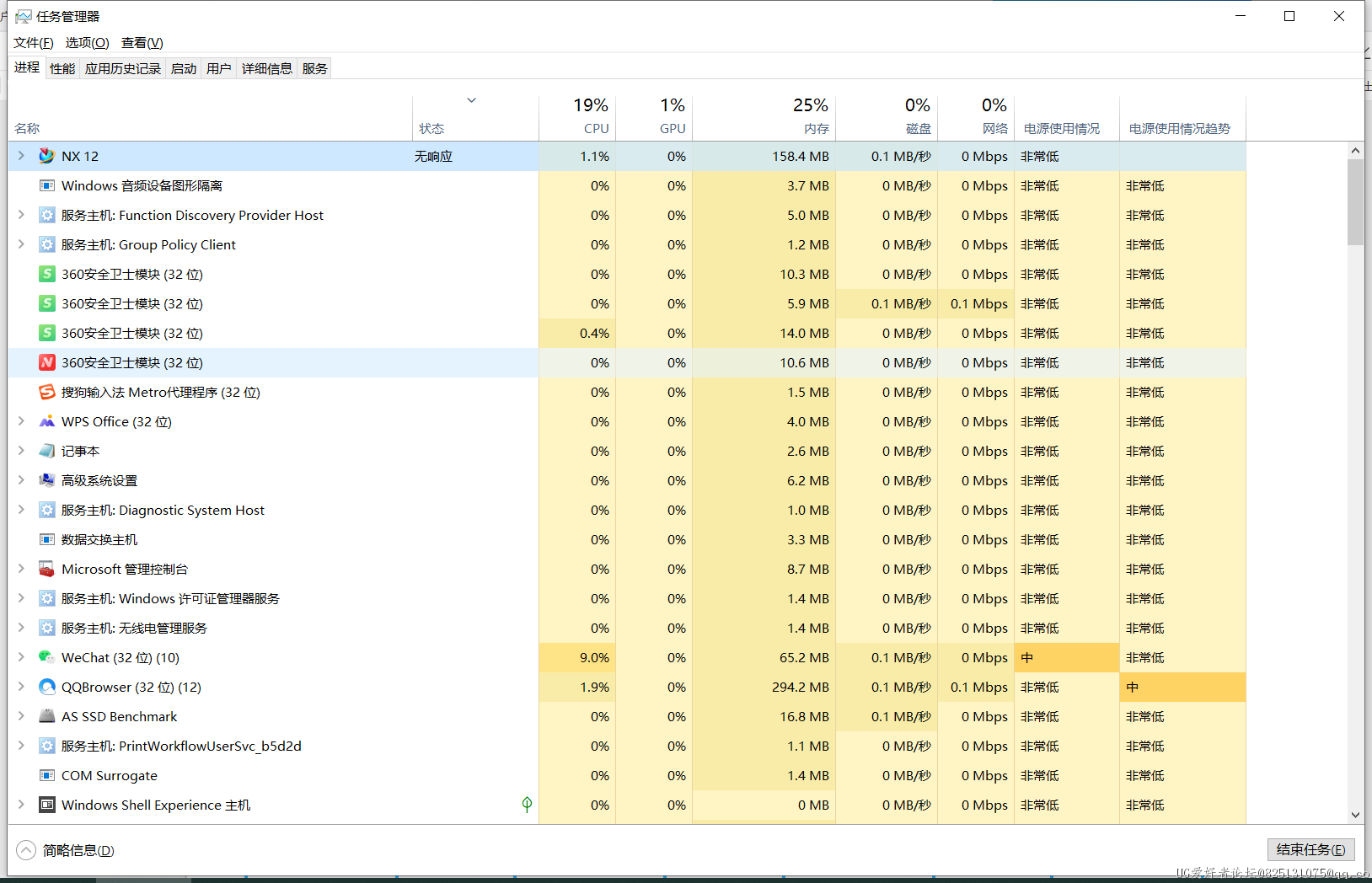Sort by the GPU column header

pyautogui.click(x=654, y=116)
